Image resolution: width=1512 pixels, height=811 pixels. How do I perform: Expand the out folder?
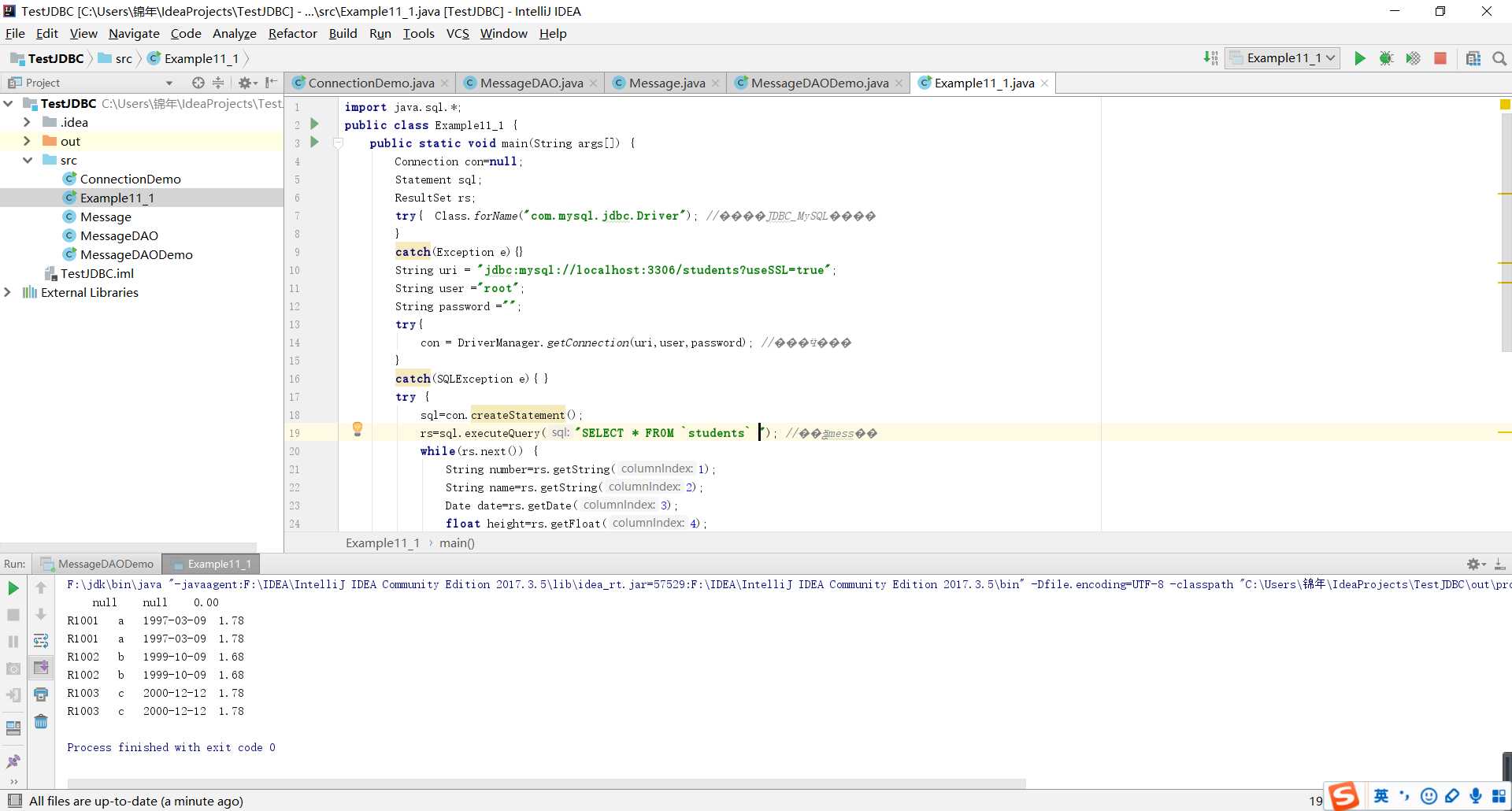coord(28,141)
